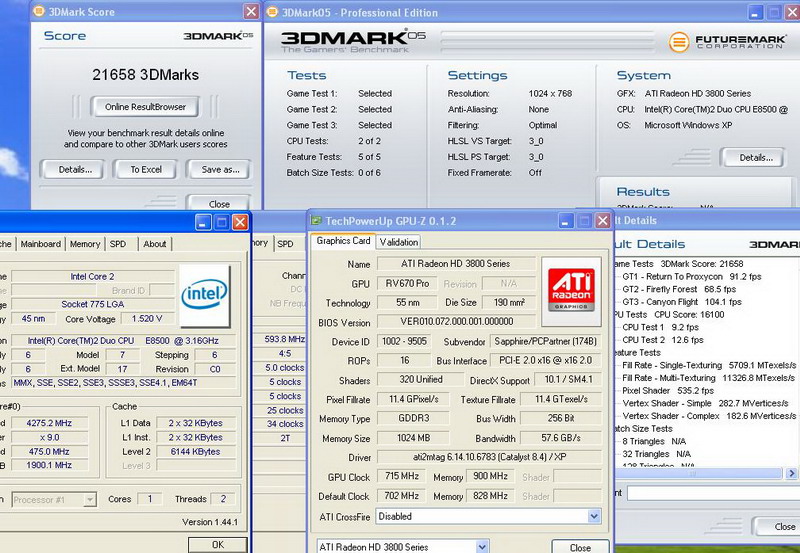Select the Graphics Card tab in GPU-Z
The height and width of the screenshot is (553, 800).
[x=343, y=241]
